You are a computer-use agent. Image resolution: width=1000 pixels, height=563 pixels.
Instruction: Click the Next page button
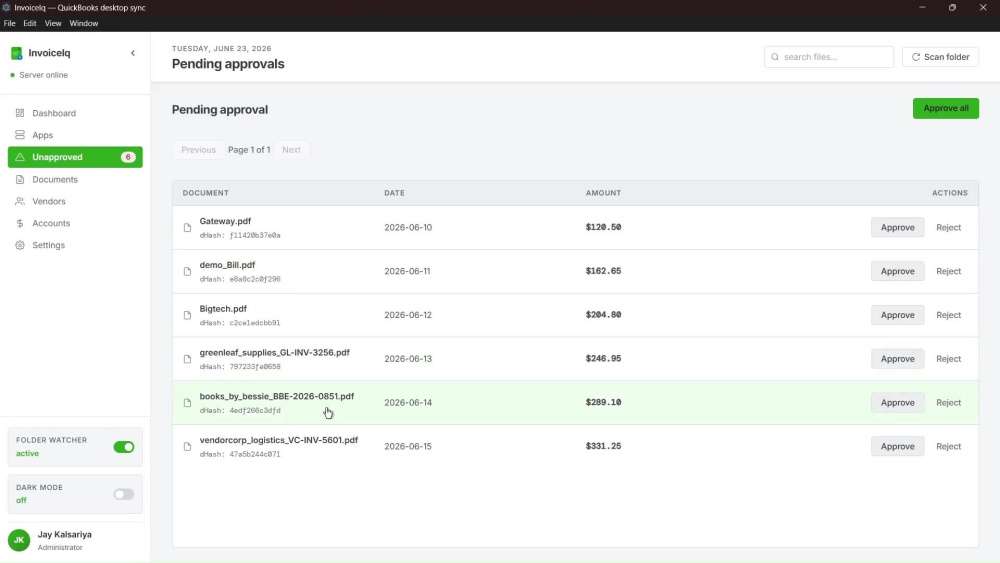[x=291, y=150]
